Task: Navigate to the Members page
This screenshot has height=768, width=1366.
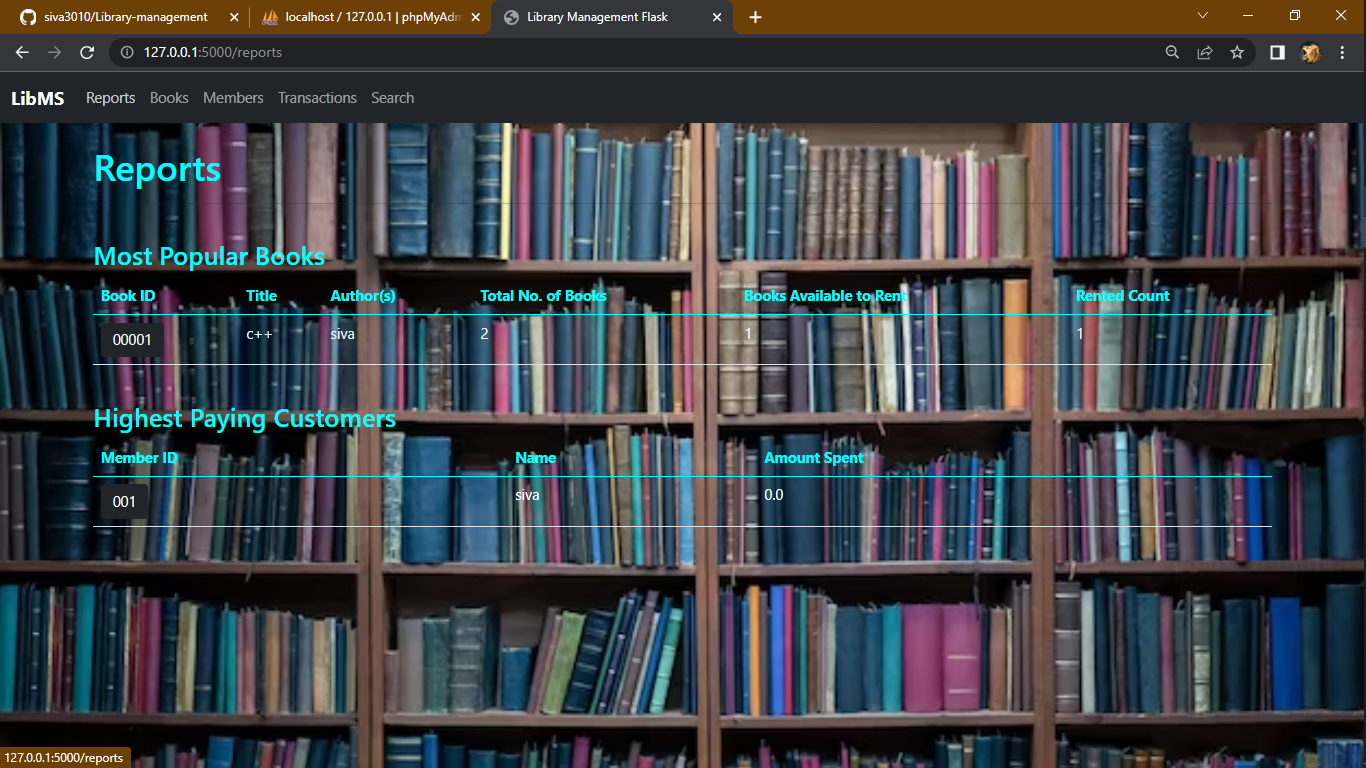Action: point(233,97)
